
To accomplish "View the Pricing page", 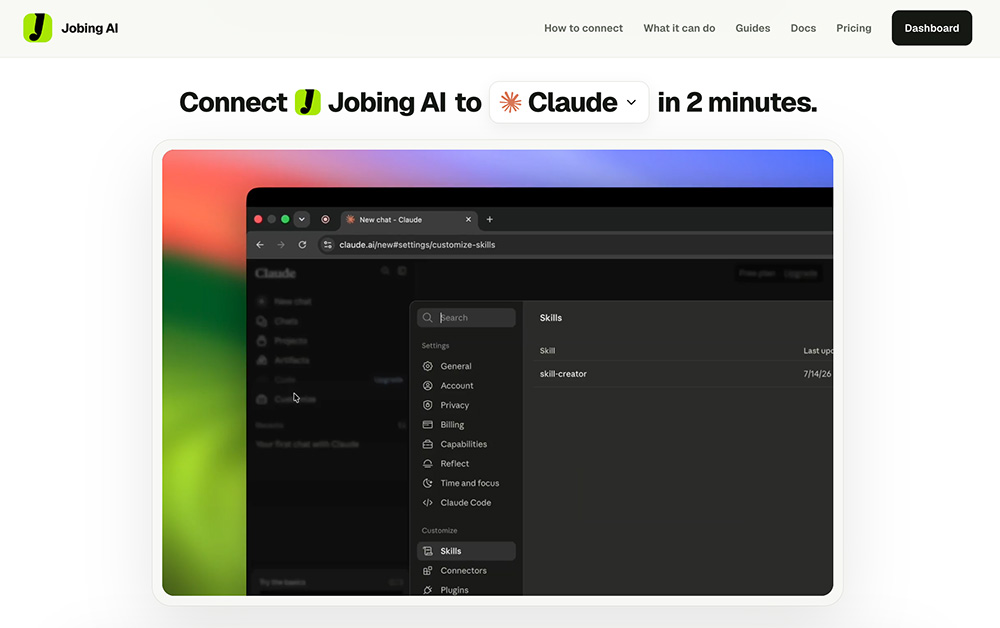I will 853,28.
